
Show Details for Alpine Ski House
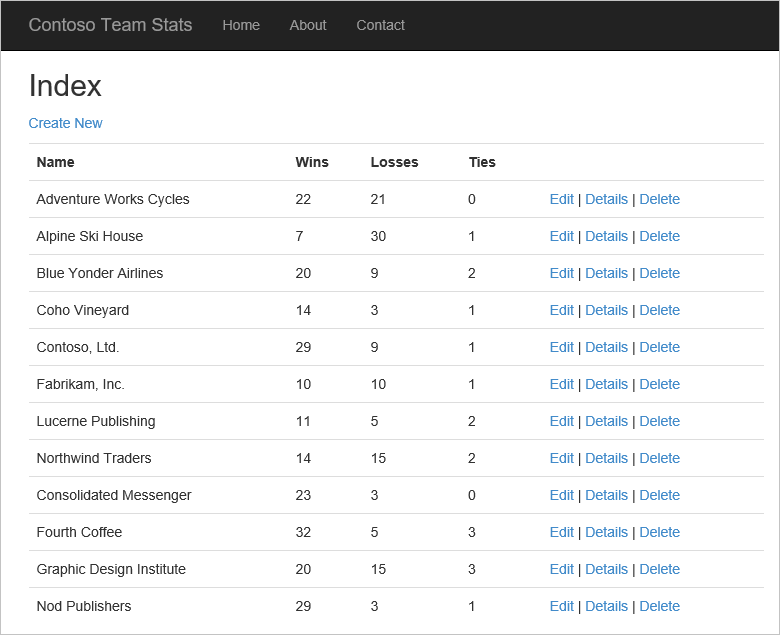(x=606, y=236)
